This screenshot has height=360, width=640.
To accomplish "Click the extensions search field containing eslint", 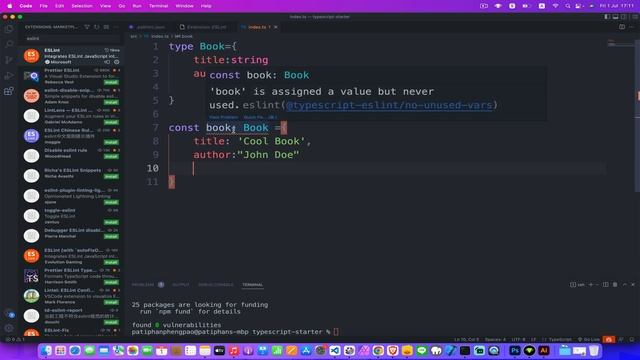I will coord(72,38).
